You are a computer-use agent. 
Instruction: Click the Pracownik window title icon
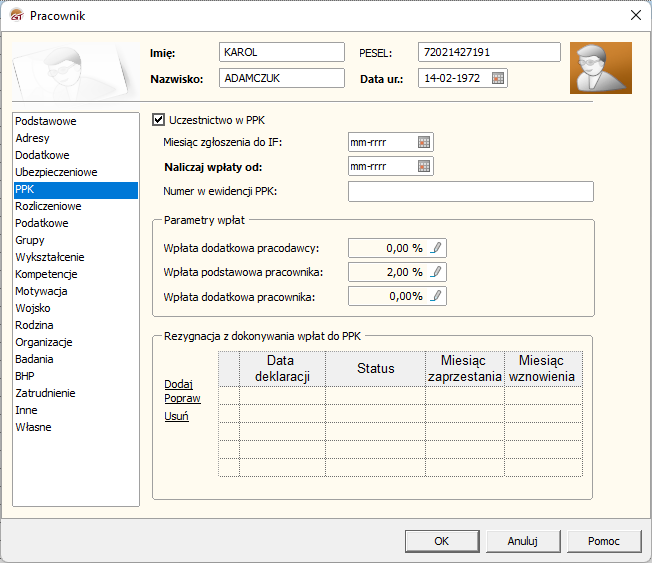17,15
